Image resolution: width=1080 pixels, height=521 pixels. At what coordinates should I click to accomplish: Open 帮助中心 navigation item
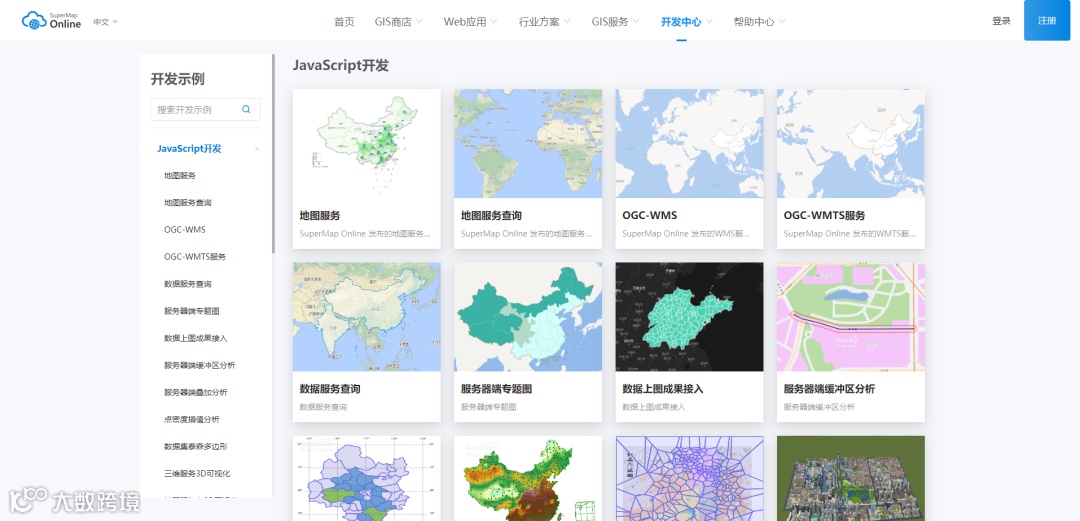pos(754,21)
